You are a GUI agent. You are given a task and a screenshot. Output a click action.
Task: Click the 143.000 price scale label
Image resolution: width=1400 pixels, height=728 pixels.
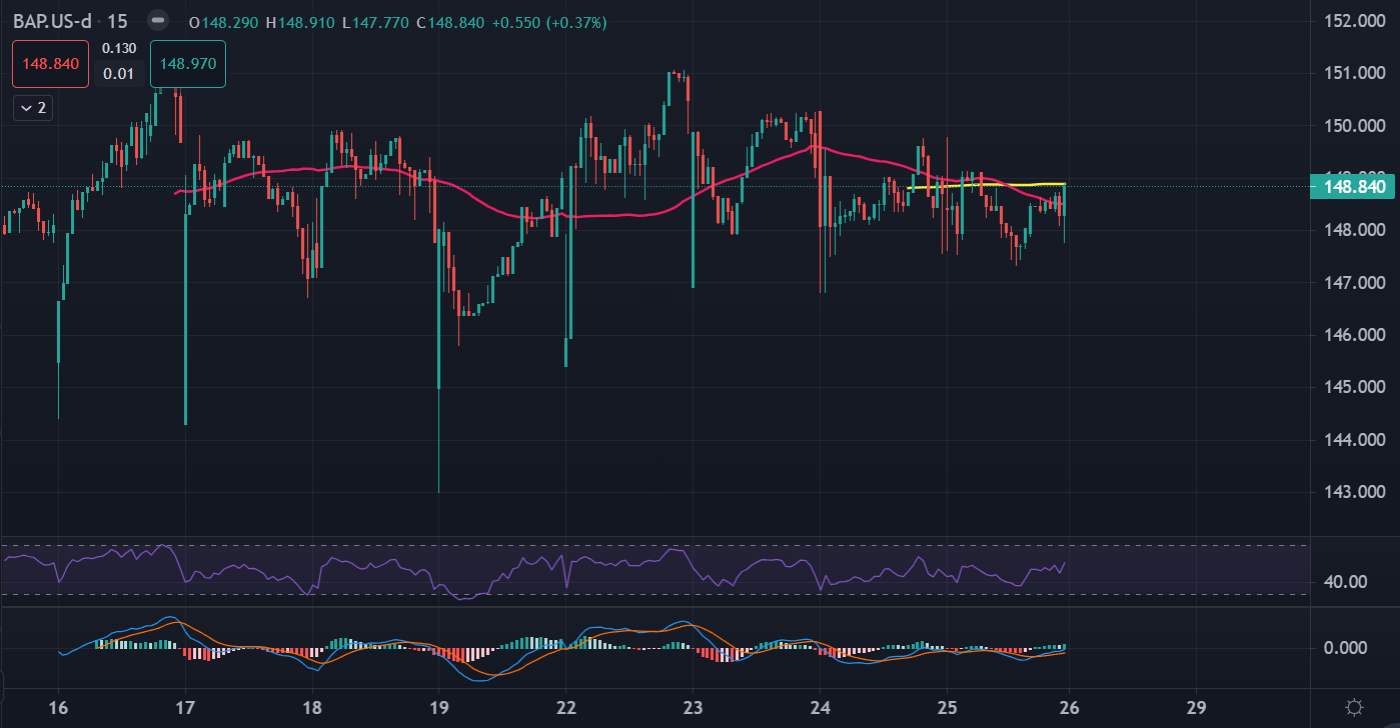(1352, 492)
